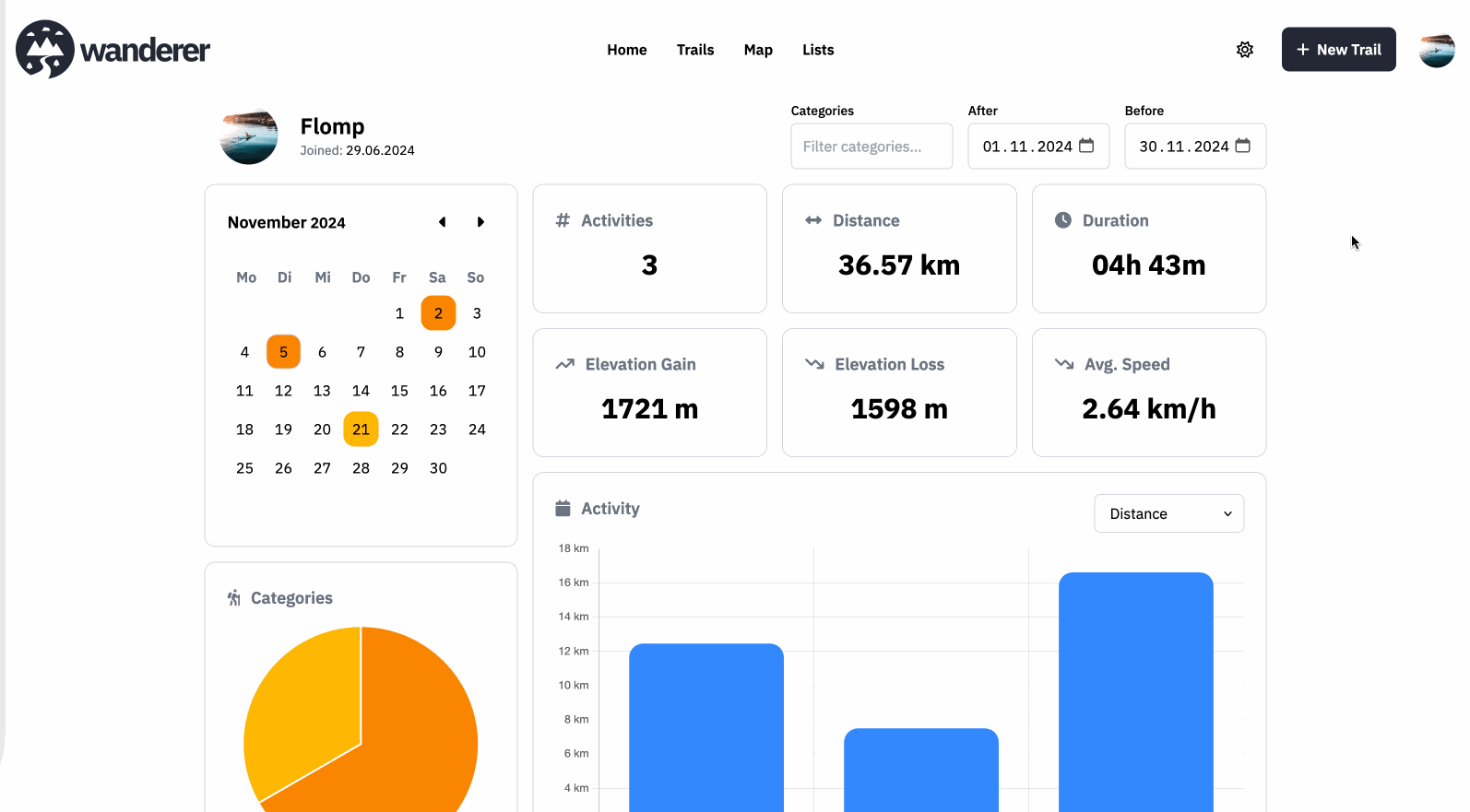Click the tallest blue activity bar

[1135, 691]
